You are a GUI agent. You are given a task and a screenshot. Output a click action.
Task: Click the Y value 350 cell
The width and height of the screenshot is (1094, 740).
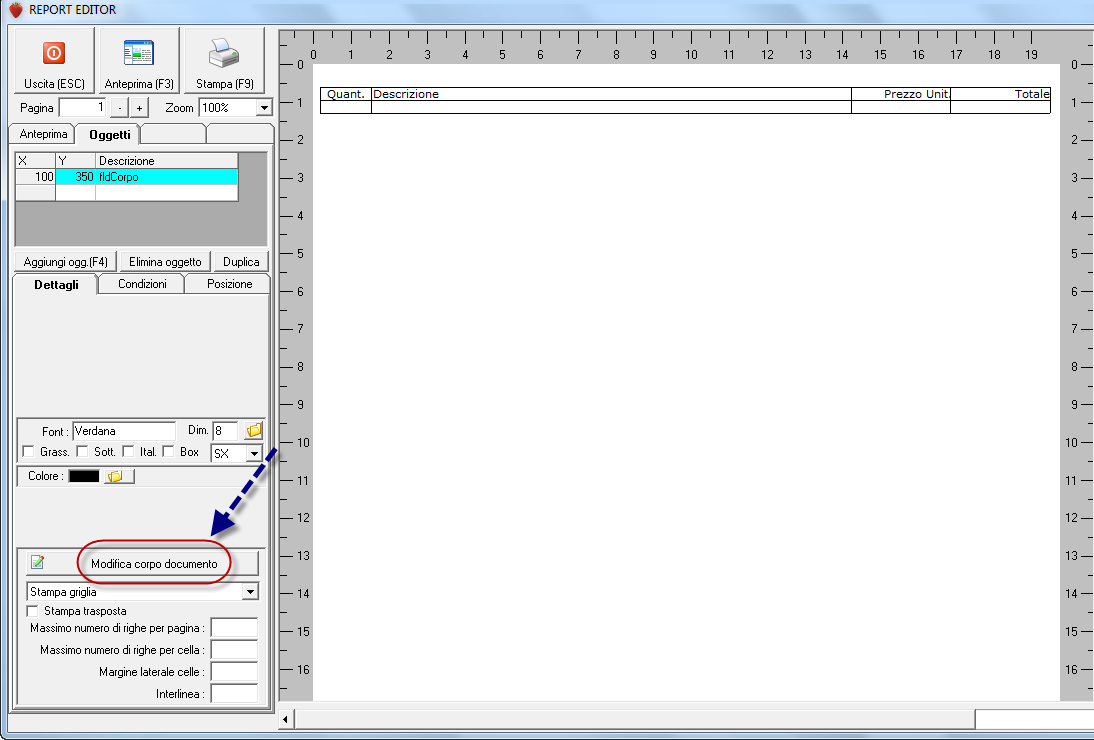click(75, 176)
